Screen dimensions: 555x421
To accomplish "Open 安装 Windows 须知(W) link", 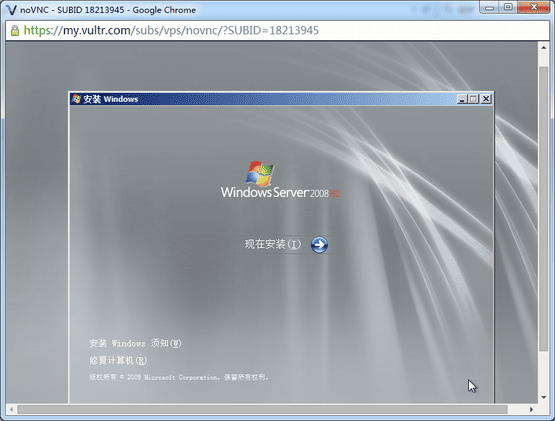I will [x=135, y=343].
